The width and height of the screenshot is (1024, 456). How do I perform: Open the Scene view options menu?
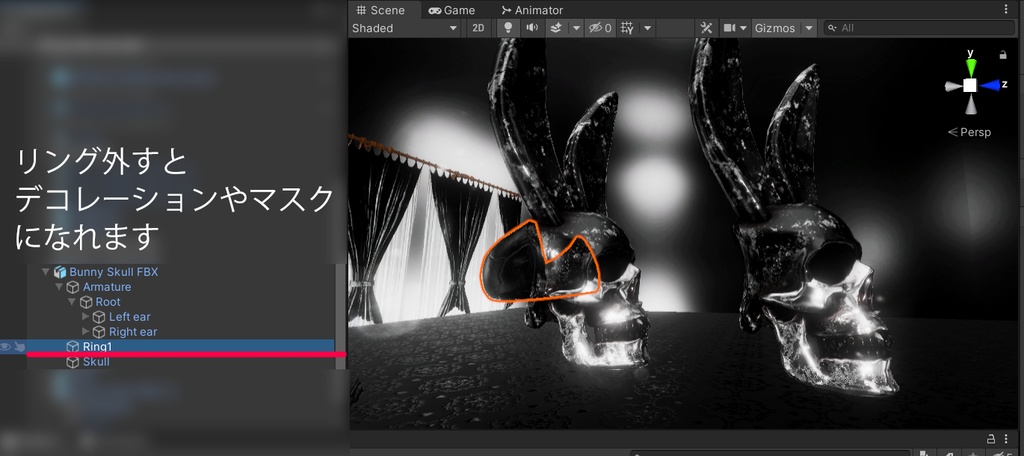[1006, 9]
